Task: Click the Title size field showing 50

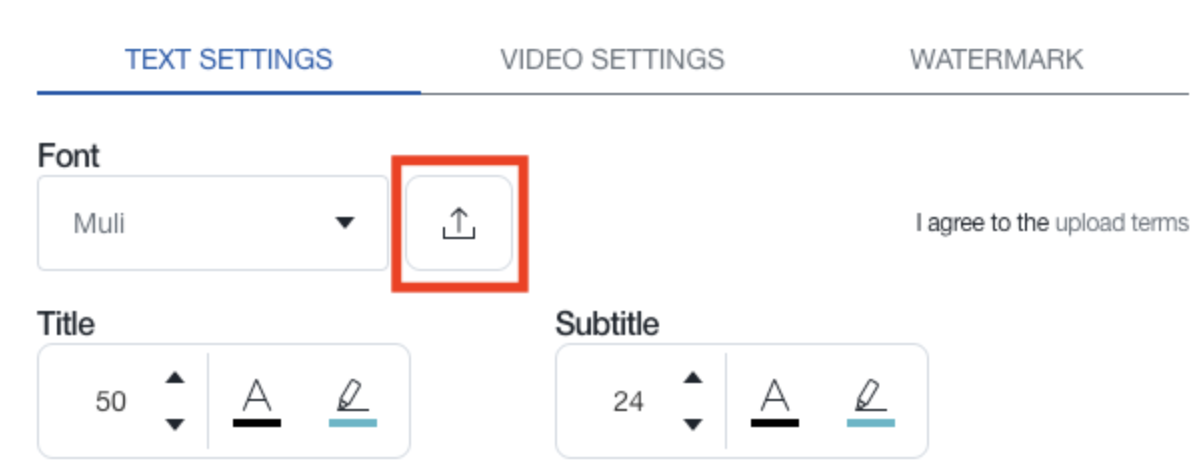Action: tap(111, 402)
